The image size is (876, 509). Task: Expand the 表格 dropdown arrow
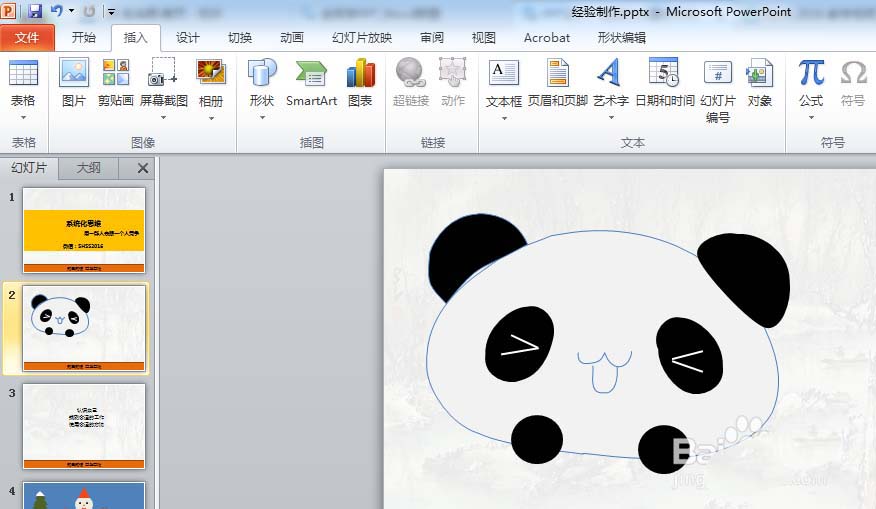point(23,118)
